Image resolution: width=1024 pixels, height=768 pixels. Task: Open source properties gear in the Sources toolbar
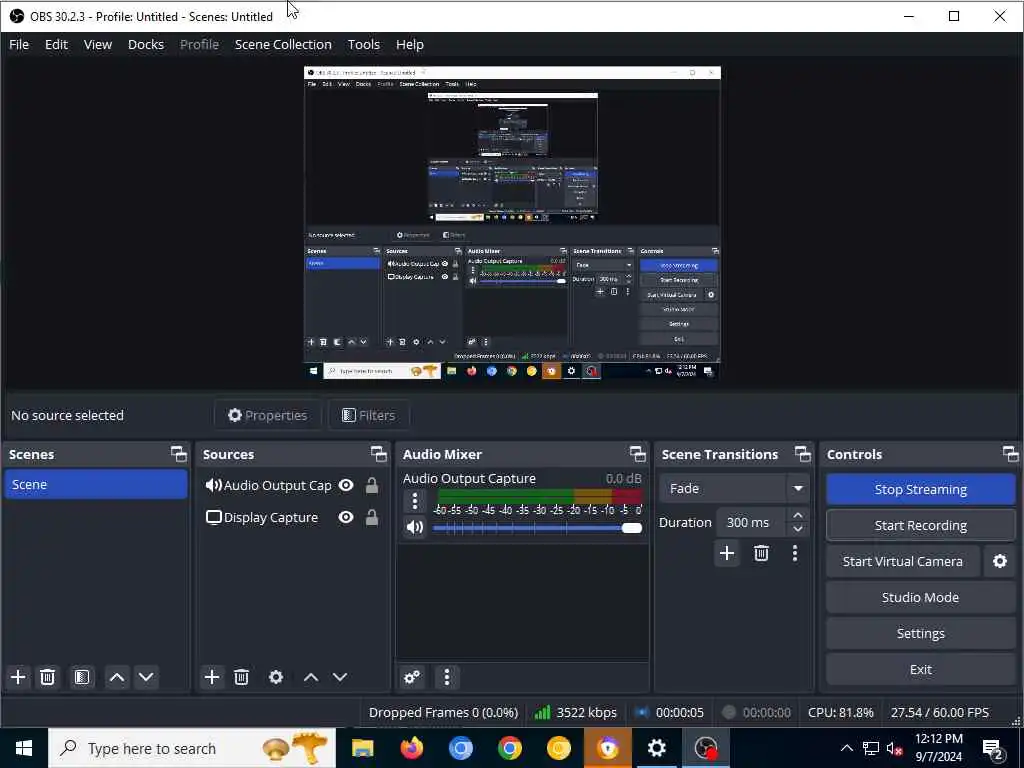[x=276, y=677]
